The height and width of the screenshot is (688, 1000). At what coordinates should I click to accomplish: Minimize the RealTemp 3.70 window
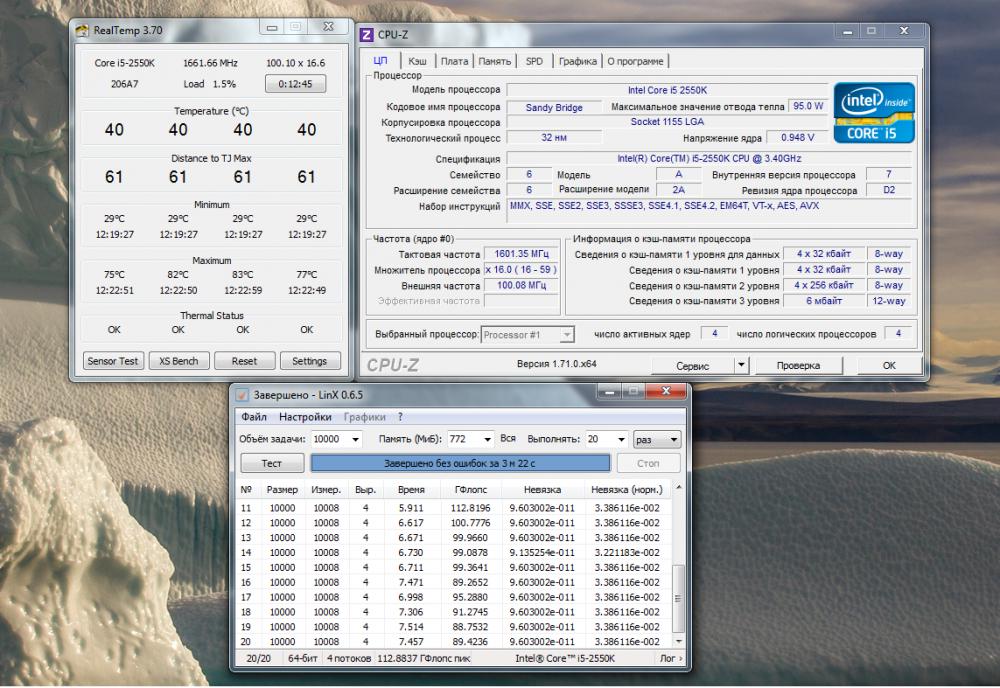[272, 27]
